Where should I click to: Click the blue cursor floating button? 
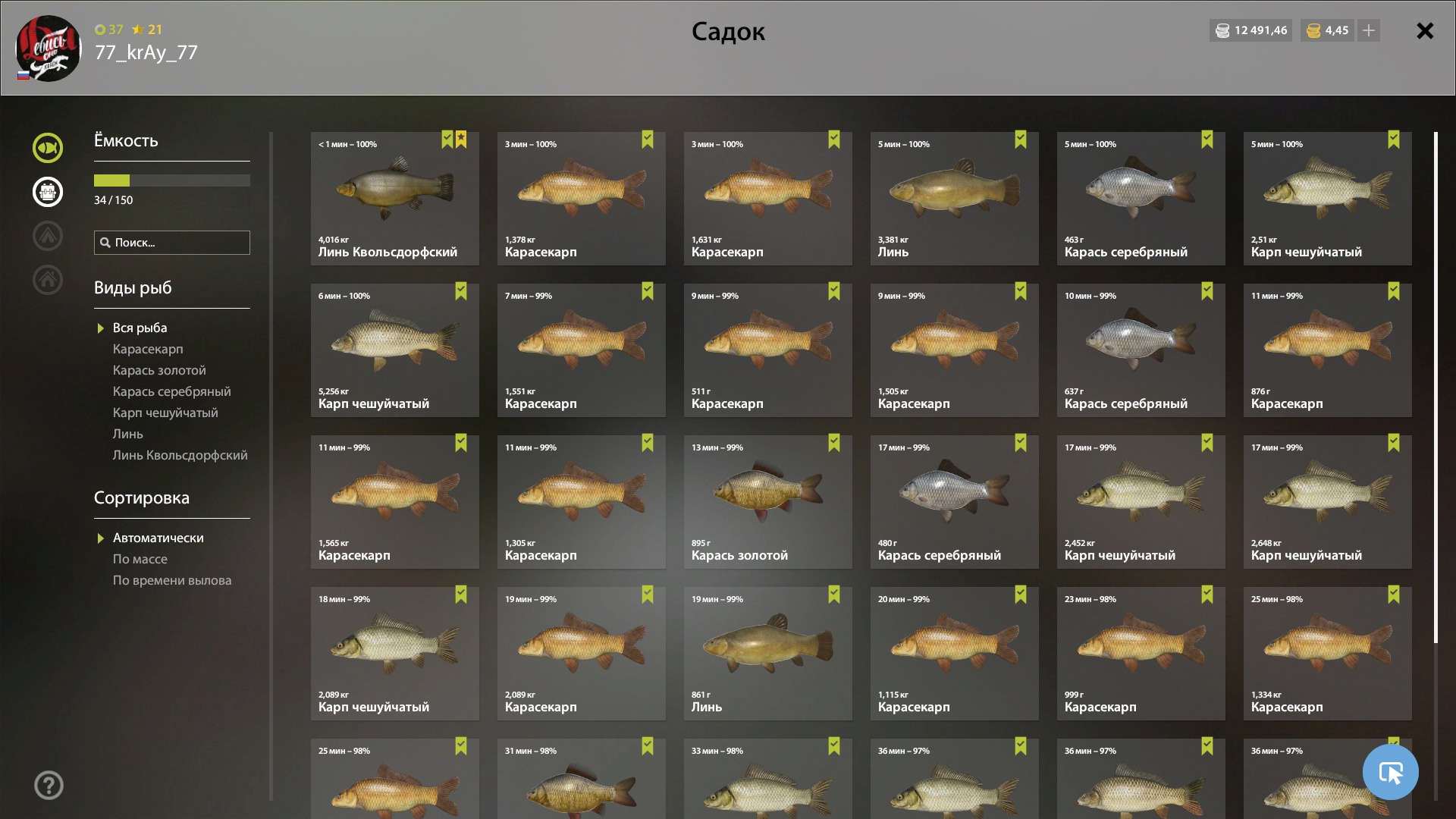pos(1391,772)
